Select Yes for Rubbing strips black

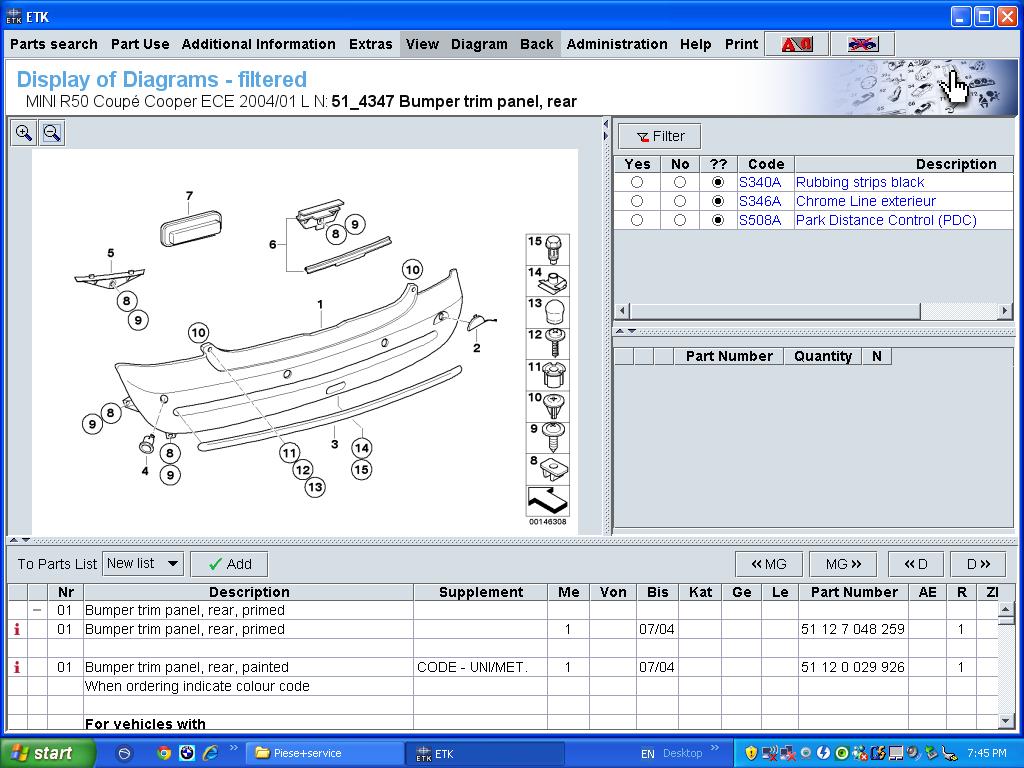[637, 182]
